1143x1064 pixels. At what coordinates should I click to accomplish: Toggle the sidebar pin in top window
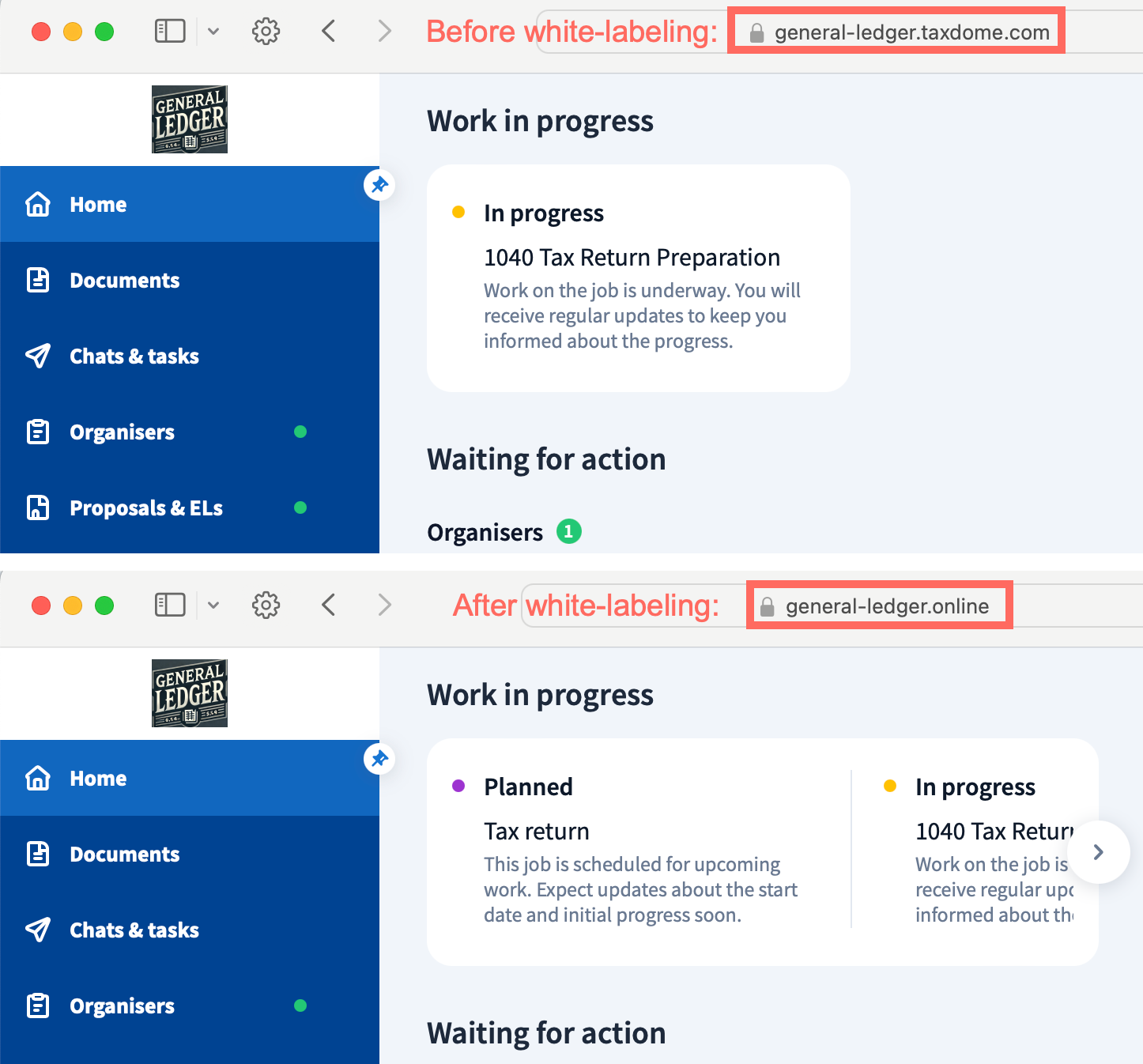coord(379,185)
